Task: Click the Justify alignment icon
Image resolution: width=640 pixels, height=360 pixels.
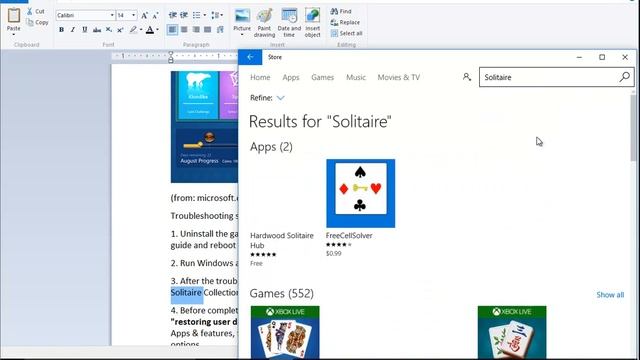Action: (208, 29)
